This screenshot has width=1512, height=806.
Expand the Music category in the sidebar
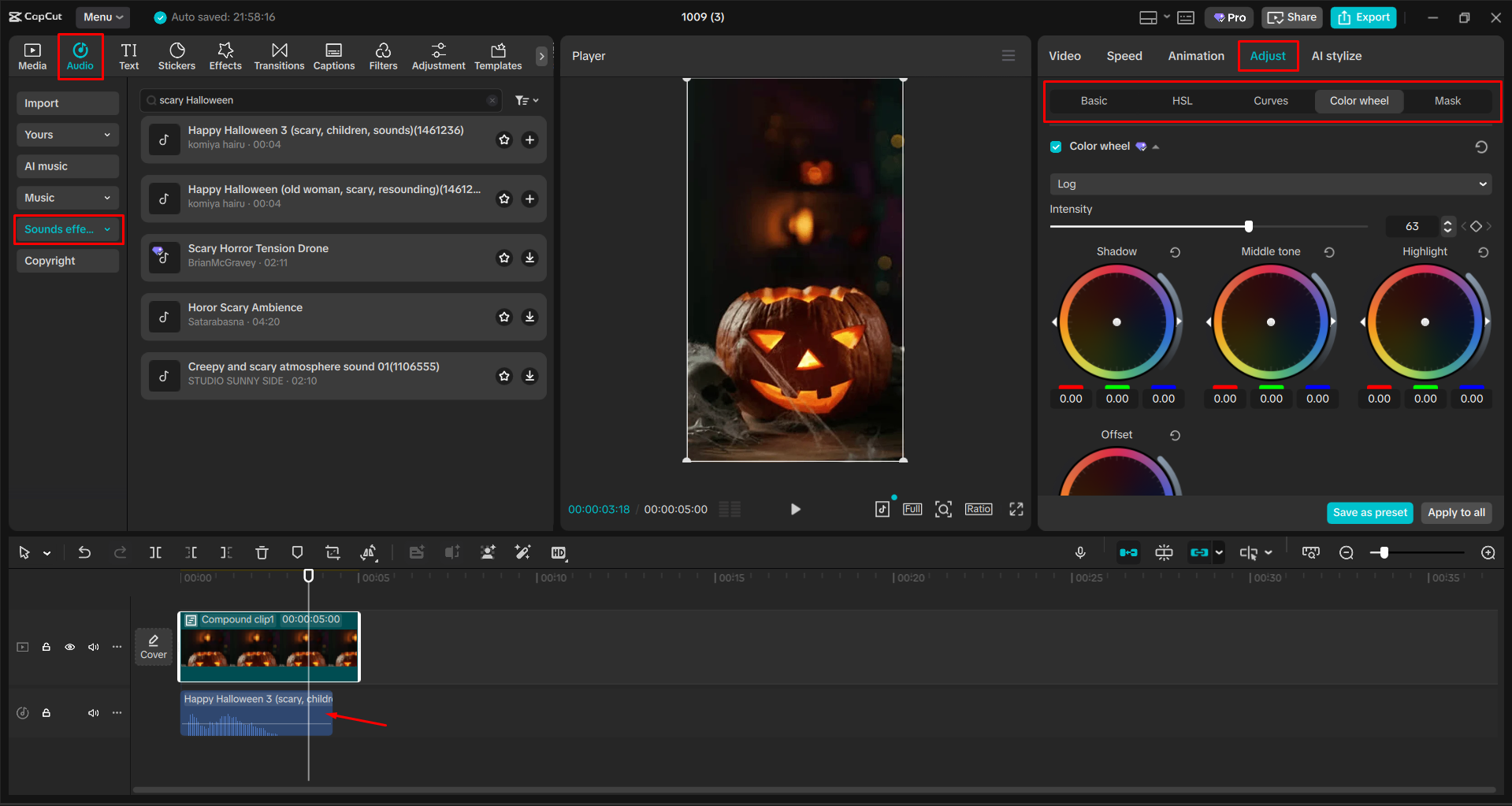108,197
